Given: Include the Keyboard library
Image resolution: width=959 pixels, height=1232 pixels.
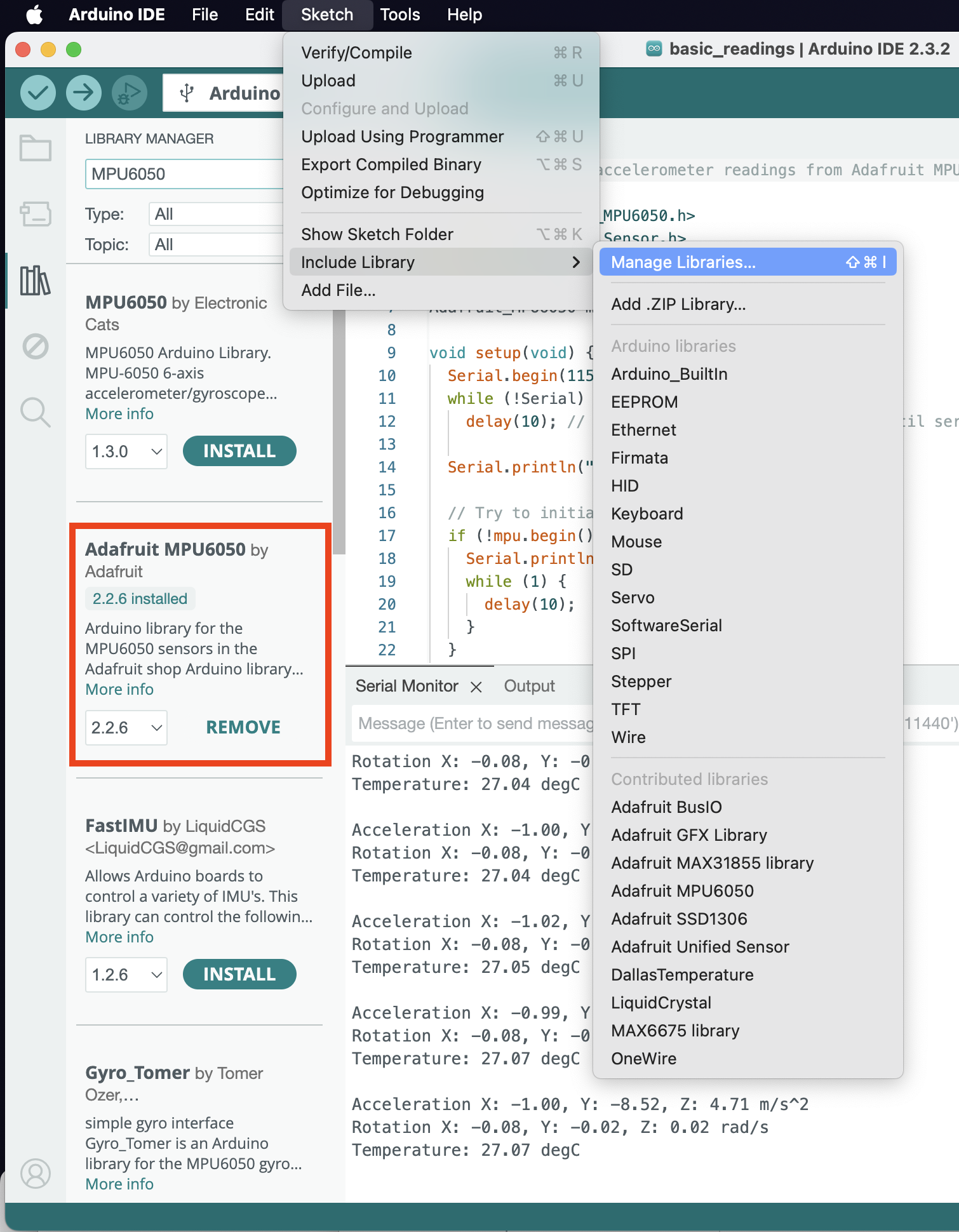Looking at the screenshot, I should [748, 514].
